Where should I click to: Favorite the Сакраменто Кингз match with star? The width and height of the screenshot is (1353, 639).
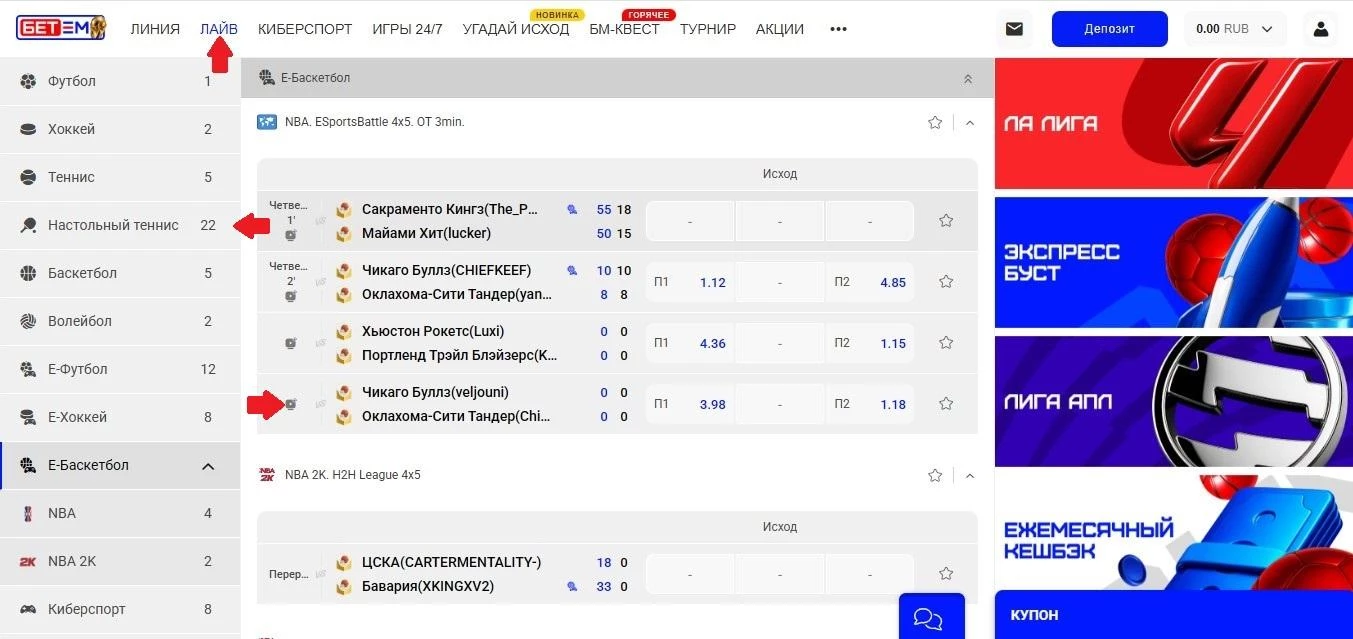click(946, 221)
